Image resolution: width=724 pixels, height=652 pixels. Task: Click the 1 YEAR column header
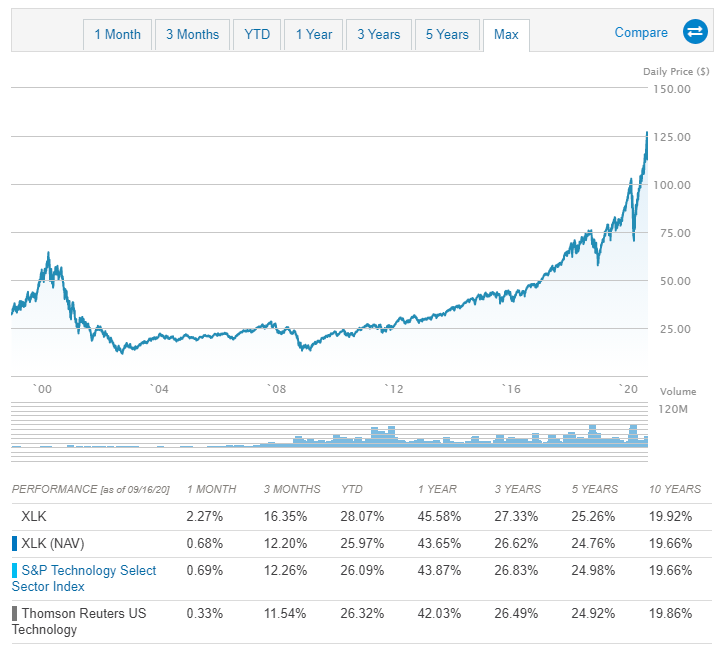pyautogui.click(x=437, y=489)
